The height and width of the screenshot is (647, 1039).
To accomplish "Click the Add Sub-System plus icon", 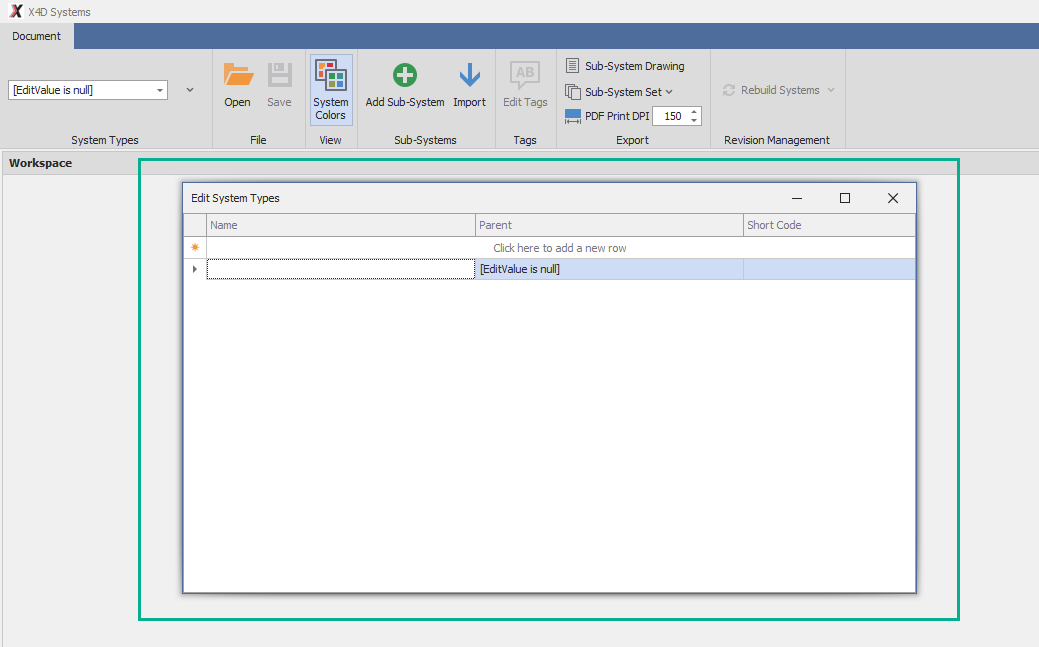I will click(x=405, y=76).
